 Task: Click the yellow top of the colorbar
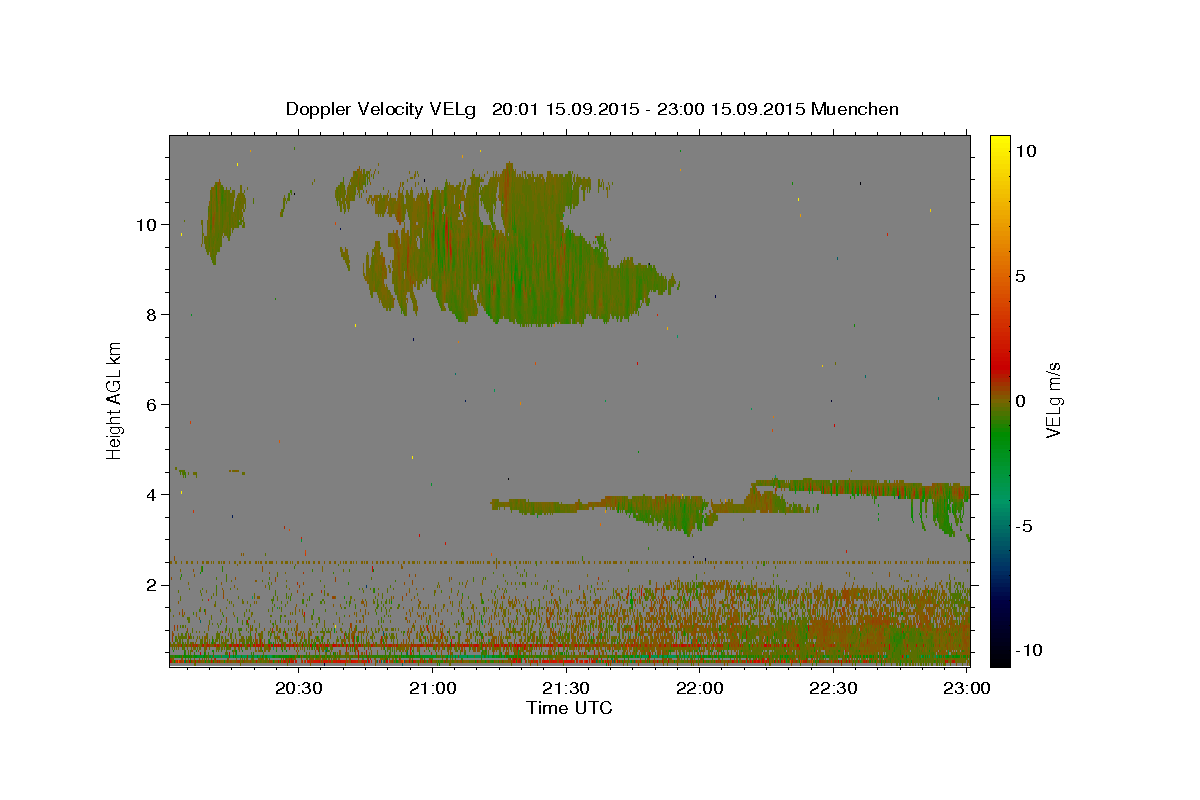click(999, 145)
